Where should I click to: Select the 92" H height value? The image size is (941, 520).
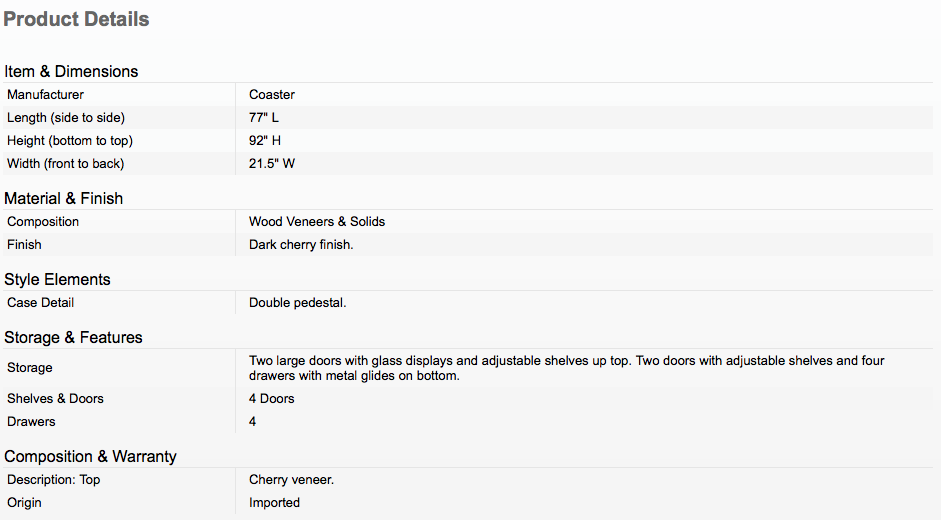(265, 141)
